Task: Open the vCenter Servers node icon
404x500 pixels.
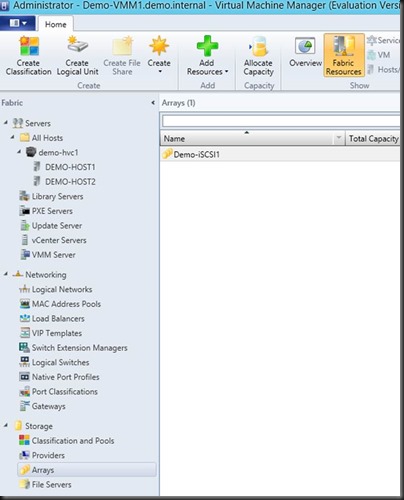Action: coord(25,240)
